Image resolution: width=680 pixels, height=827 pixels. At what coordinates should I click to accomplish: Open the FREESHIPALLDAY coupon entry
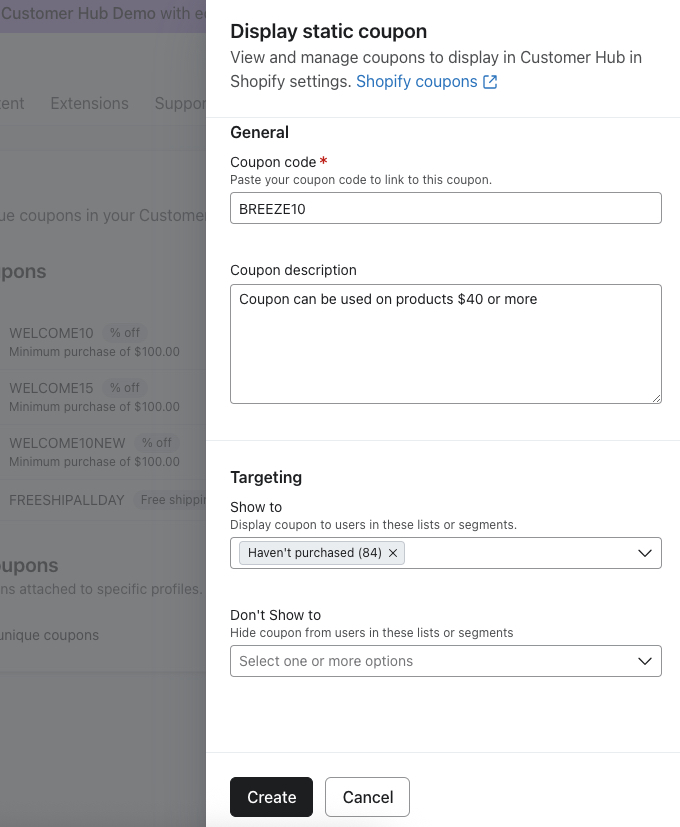pyautogui.click(x=67, y=500)
